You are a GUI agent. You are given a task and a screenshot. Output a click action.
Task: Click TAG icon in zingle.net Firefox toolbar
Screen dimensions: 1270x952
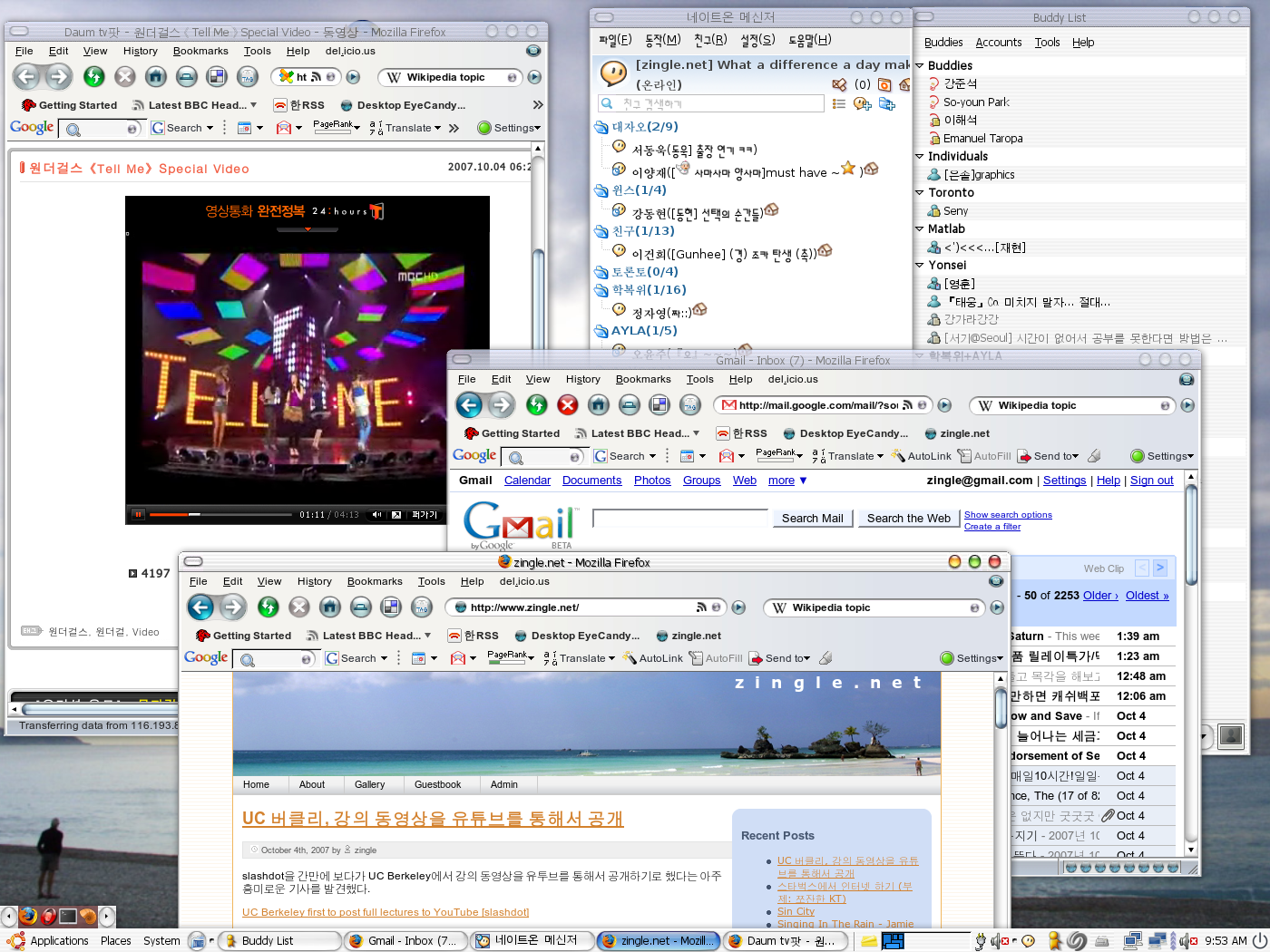click(x=422, y=607)
